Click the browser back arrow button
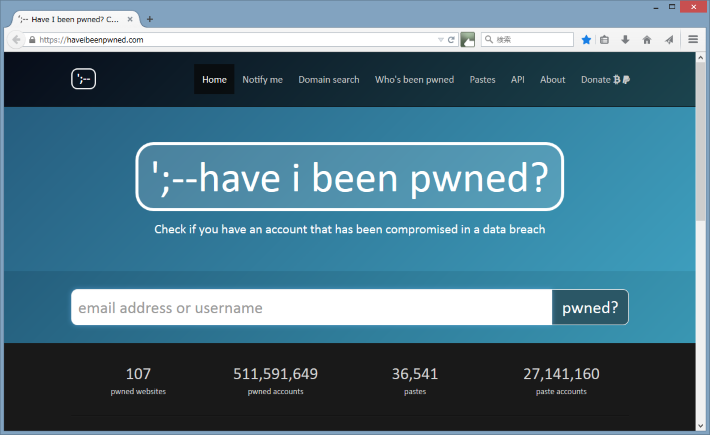The image size is (710, 435). [16, 40]
